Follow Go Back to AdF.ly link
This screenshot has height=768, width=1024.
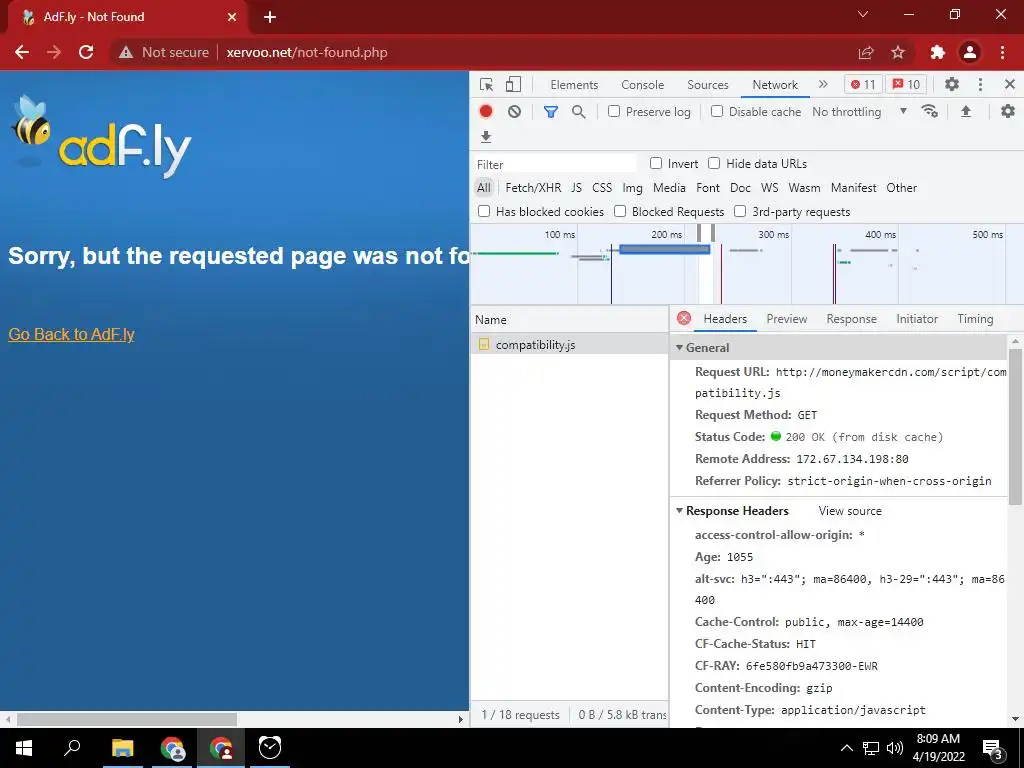(x=71, y=334)
